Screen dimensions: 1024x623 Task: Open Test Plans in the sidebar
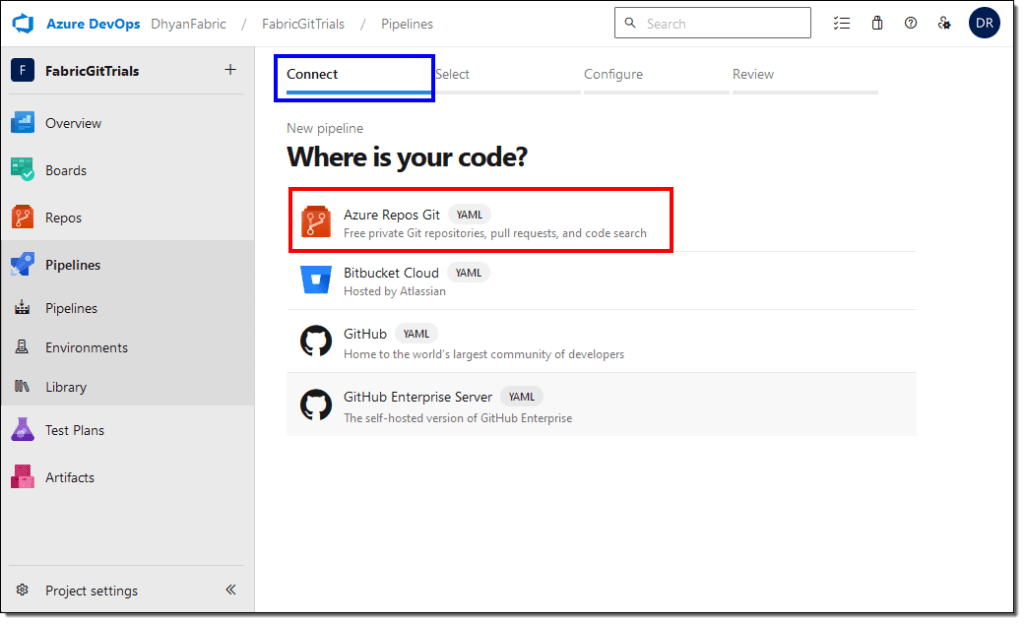coord(74,430)
